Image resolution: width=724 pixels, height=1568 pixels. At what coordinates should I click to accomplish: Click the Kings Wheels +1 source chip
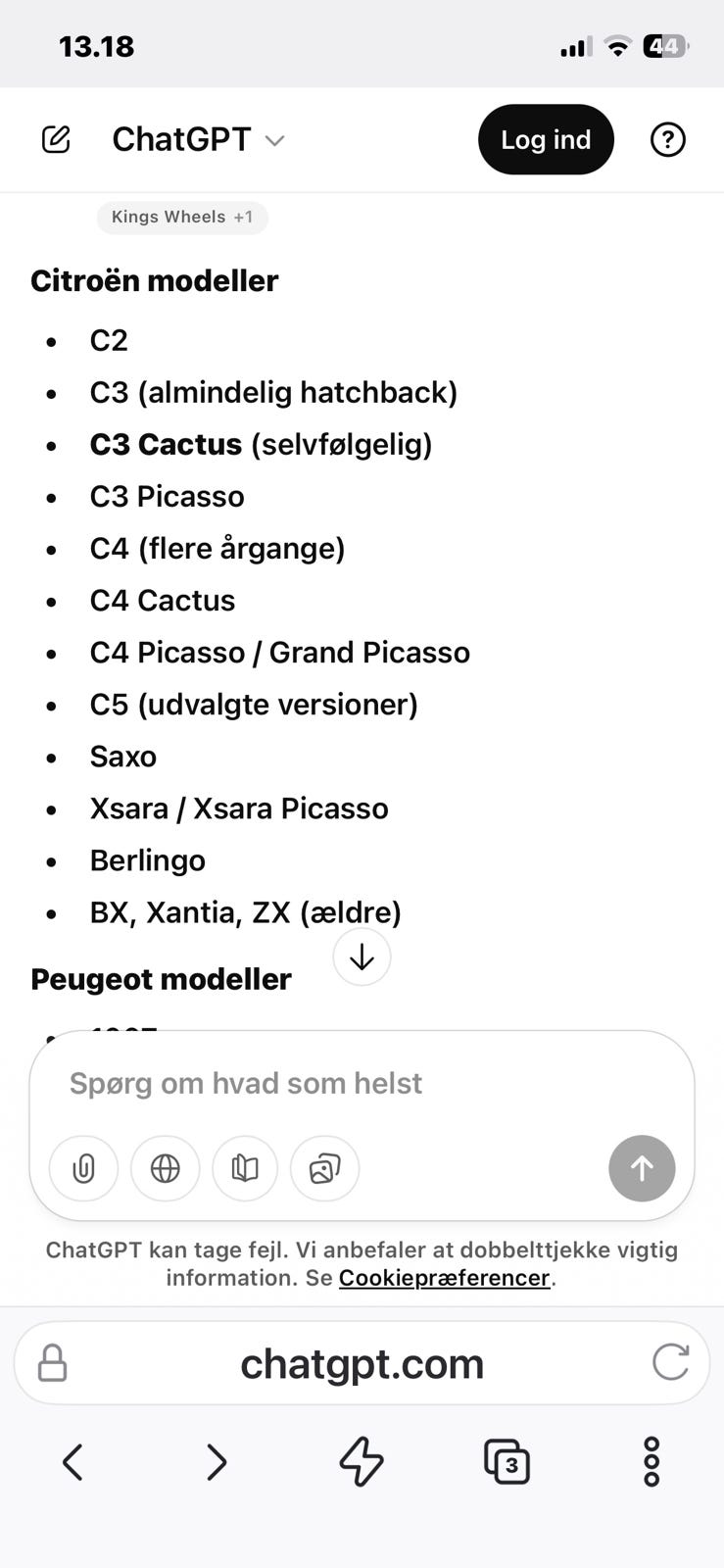[x=182, y=217]
